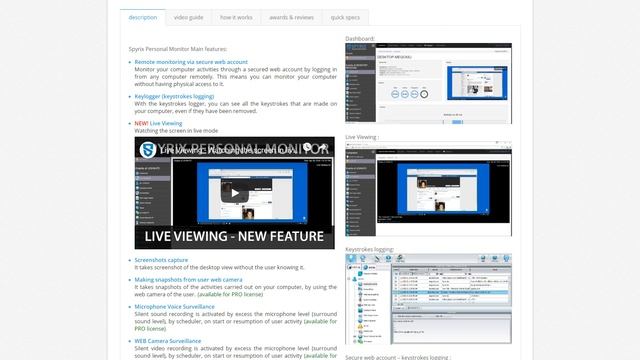The width and height of the screenshot is (640, 360).
Task: Go to the awards & reviews tab
Action: coord(291,18)
